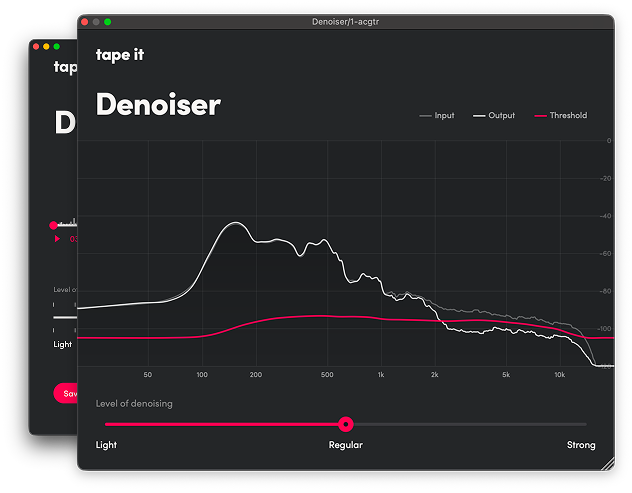Click the denoising level slider knob
The width and height of the screenshot is (632, 493).
[x=345, y=424]
